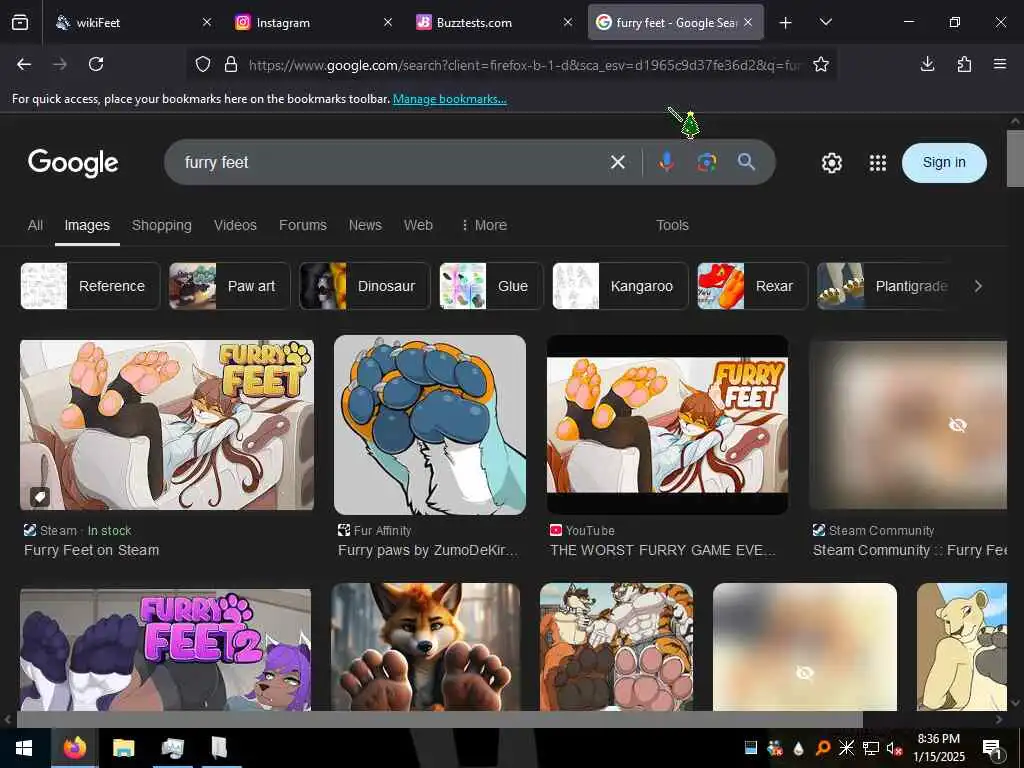
Task: Open the extensions puzzle icon
Action: 964,64
